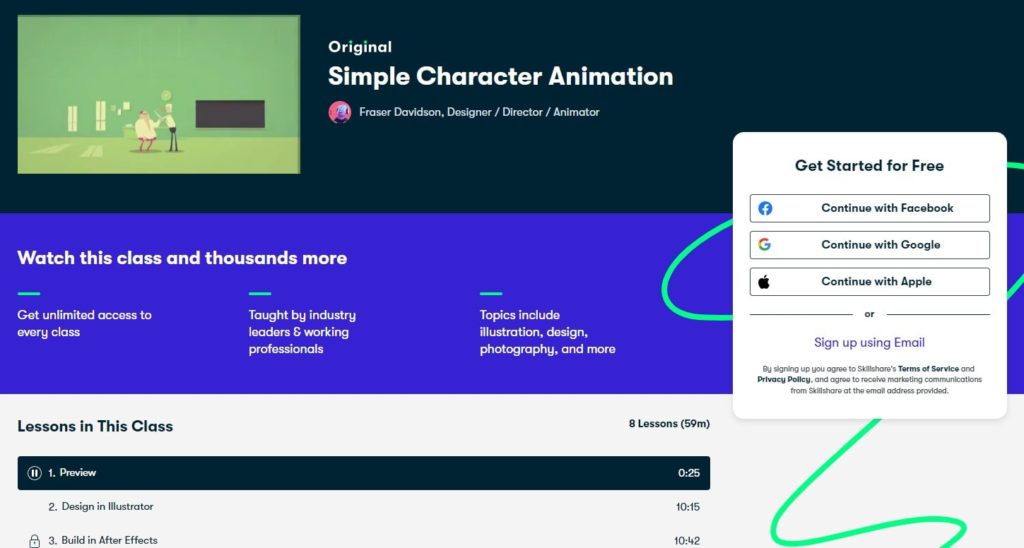Click the Google logo icon
Image resolution: width=1024 pixels, height=548 pixels.
(765, 245)
